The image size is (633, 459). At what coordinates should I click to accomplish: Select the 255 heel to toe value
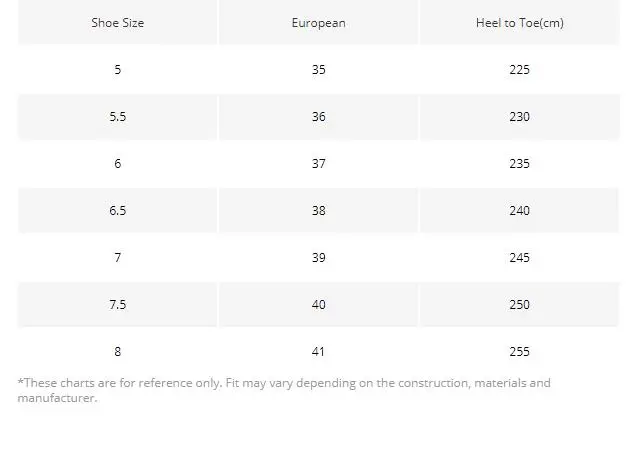[x=519, y=352]
